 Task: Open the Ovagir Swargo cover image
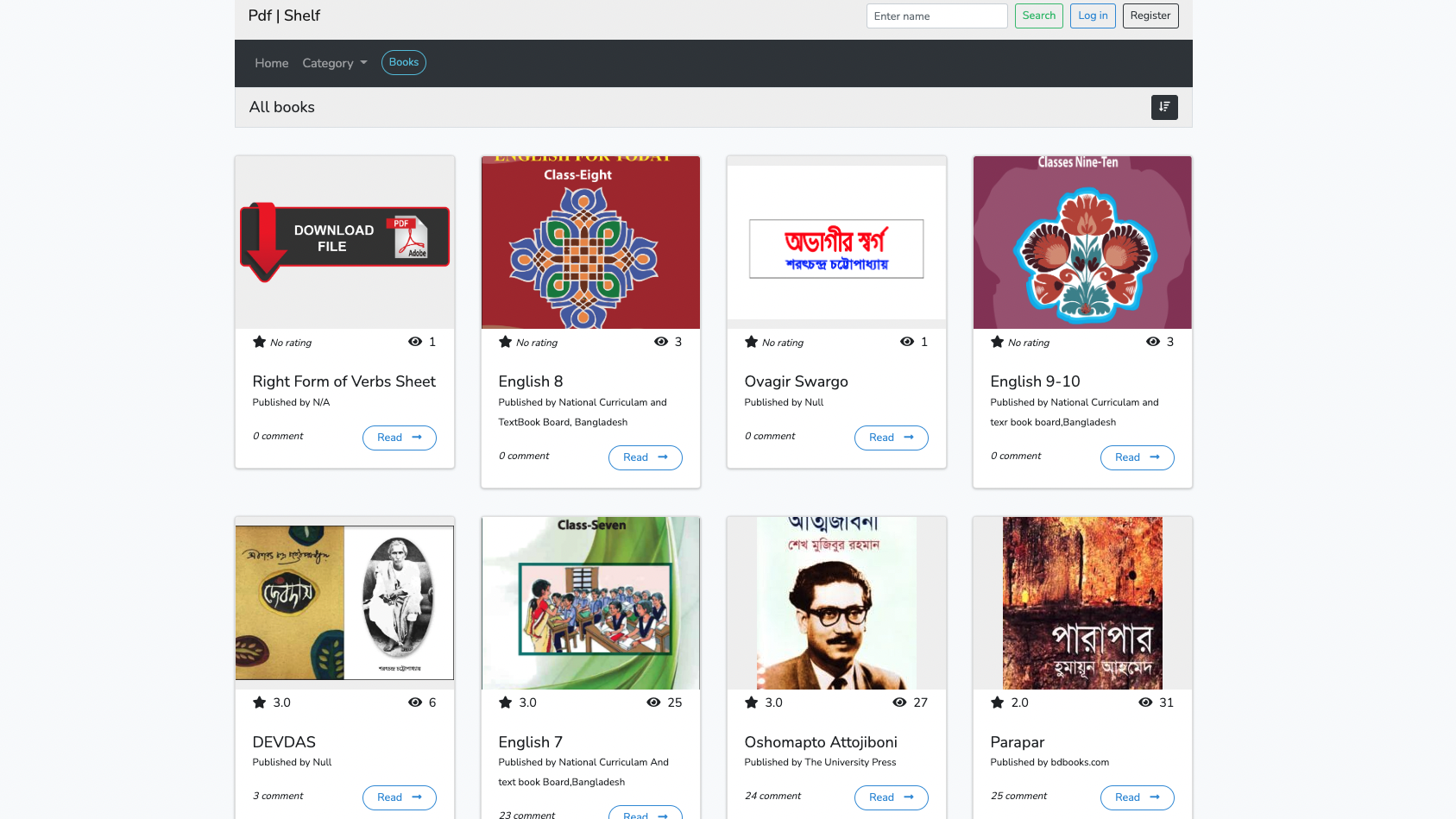click(836, 243)
